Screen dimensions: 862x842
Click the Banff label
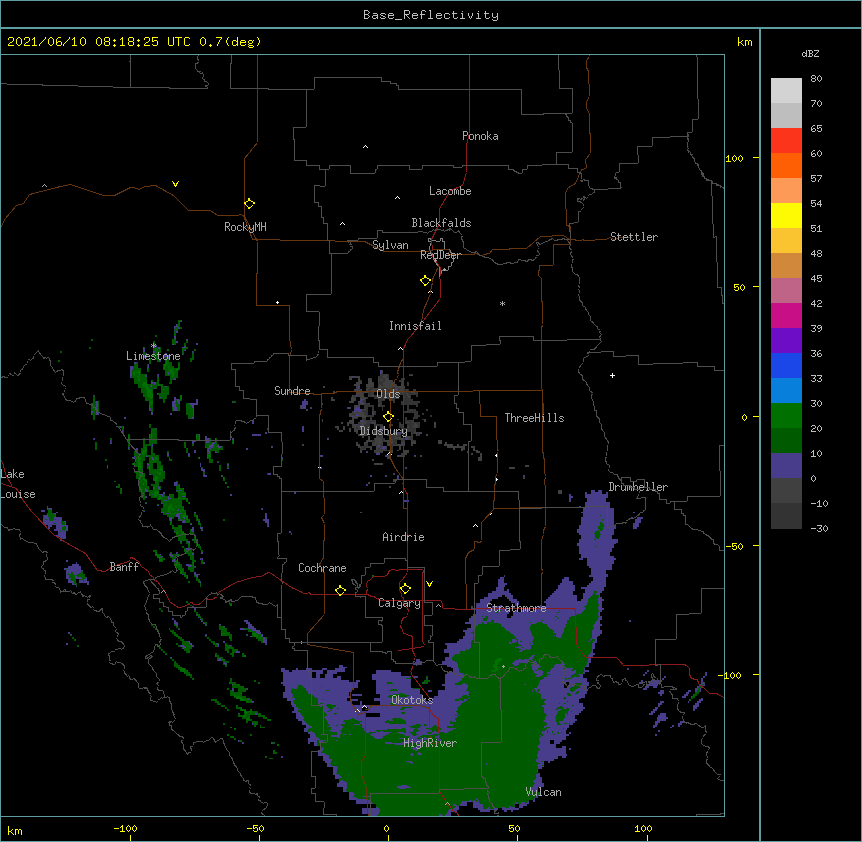124,567
